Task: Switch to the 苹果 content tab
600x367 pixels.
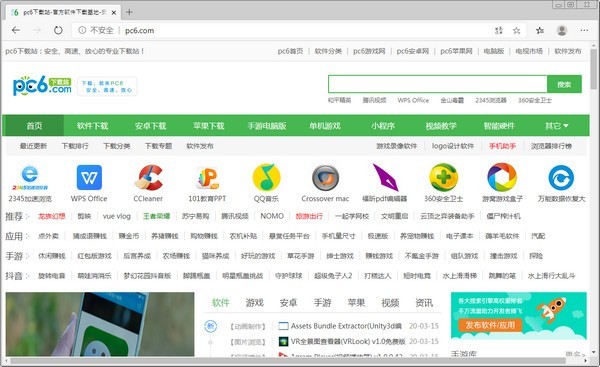Action: [x=356, y=303]
